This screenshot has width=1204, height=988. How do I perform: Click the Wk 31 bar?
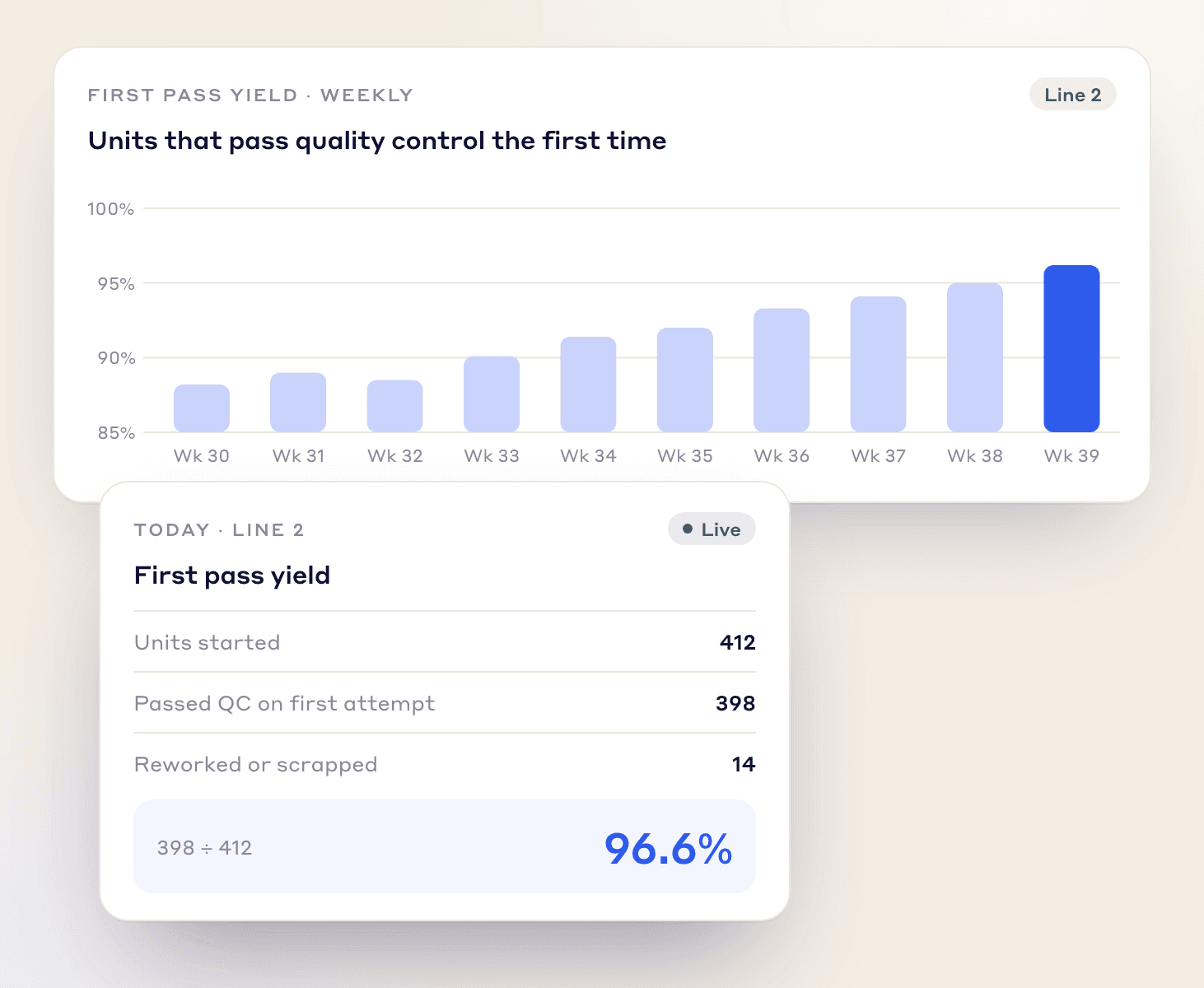pos(298,403)
